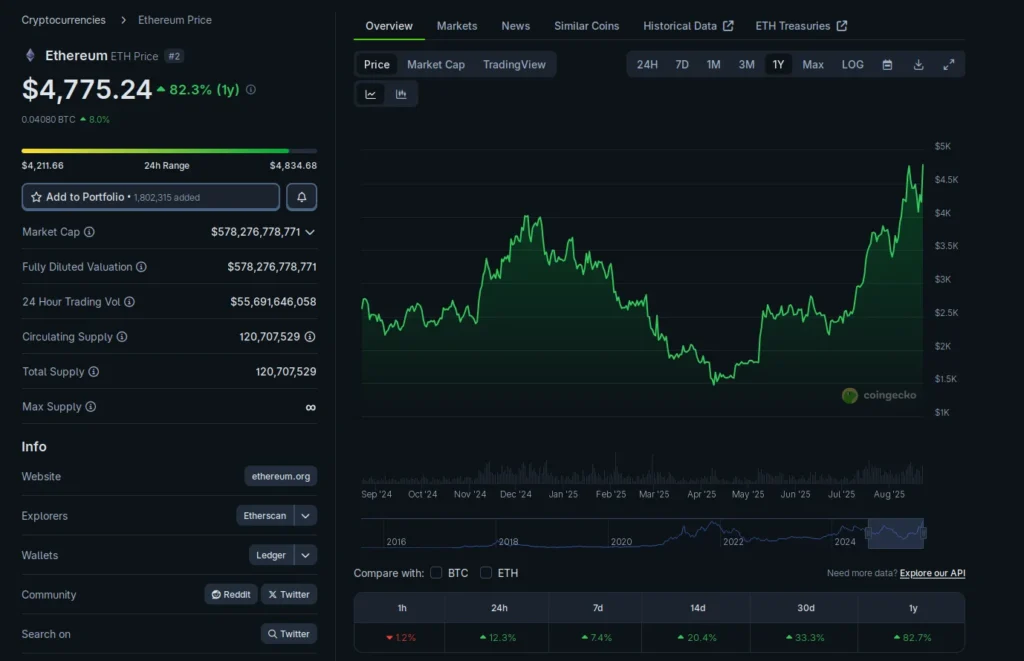Switch to the Markets tab

[457, 26]
